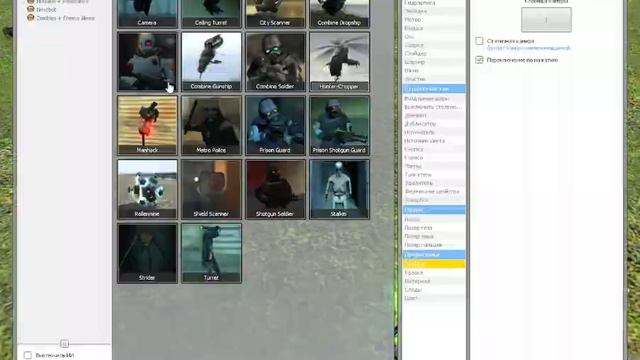Image resolution: width=640 pixels, height=360 pixels.
Task: Select the Краска tool
Action: 433,273
